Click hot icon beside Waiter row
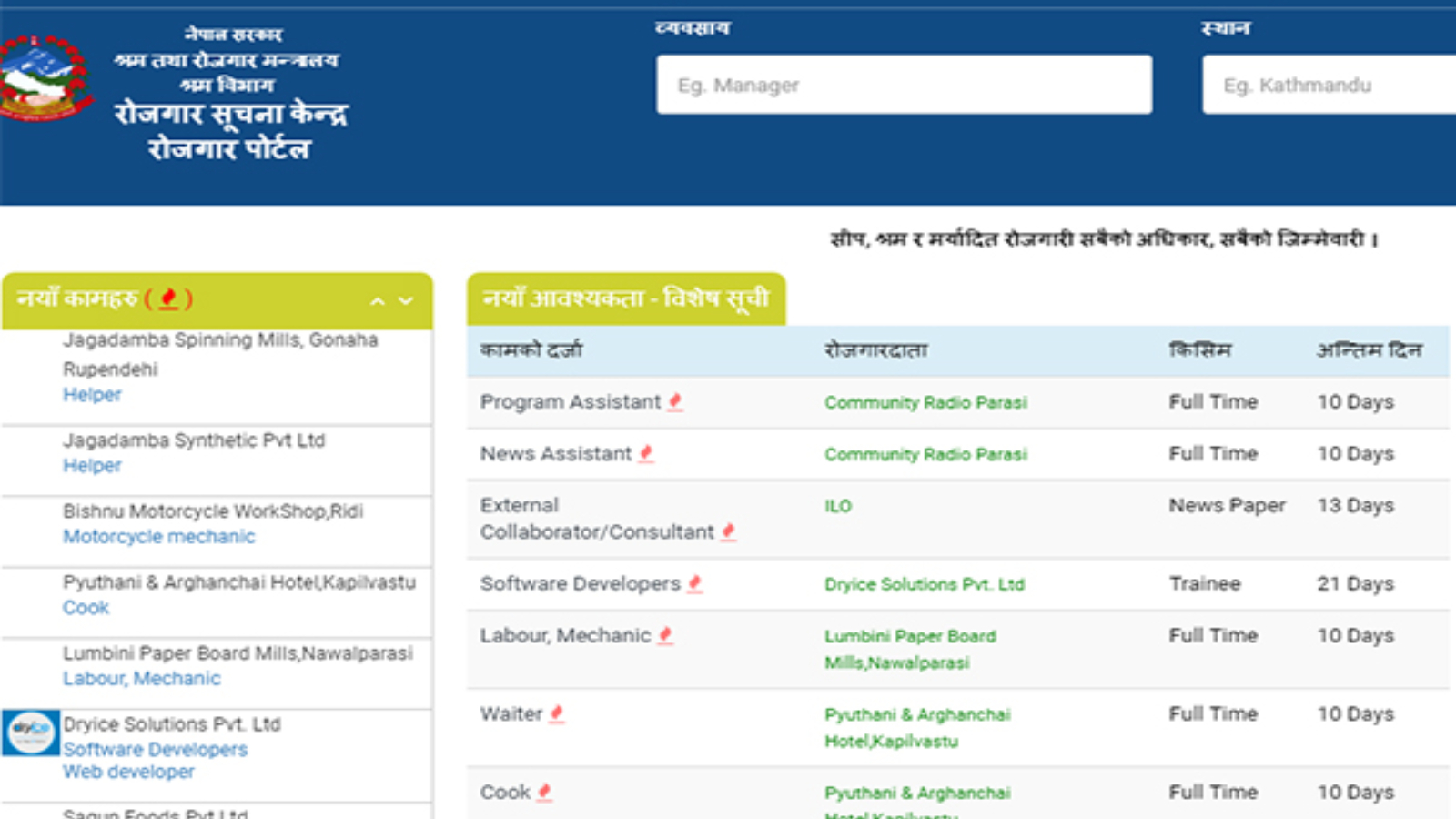Screen dimensions: 1456x819 pos(557,713)
